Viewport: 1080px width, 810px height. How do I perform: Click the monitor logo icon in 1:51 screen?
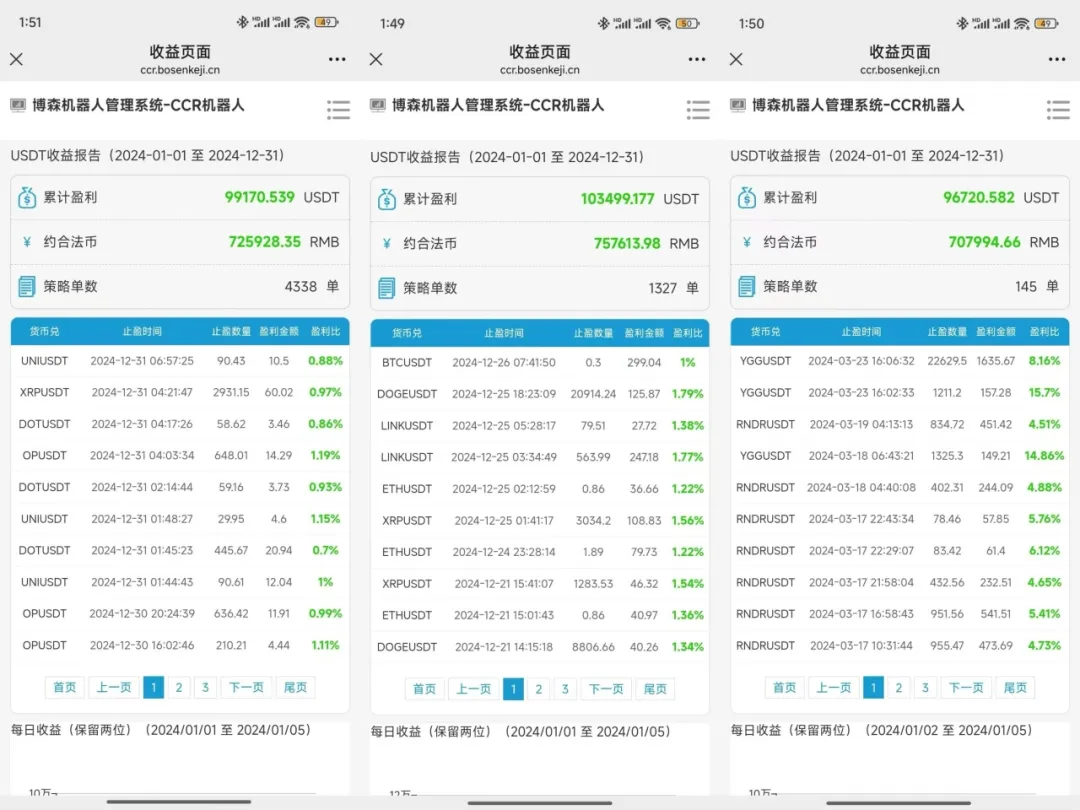[x=18, y=105]
